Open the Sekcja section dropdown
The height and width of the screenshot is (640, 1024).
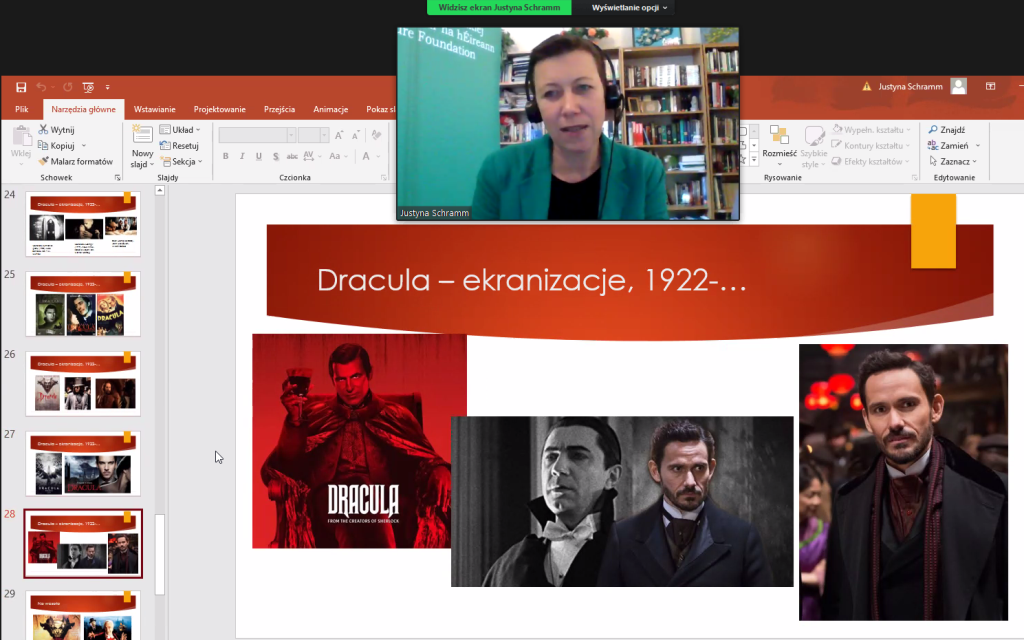click(181, 161)
